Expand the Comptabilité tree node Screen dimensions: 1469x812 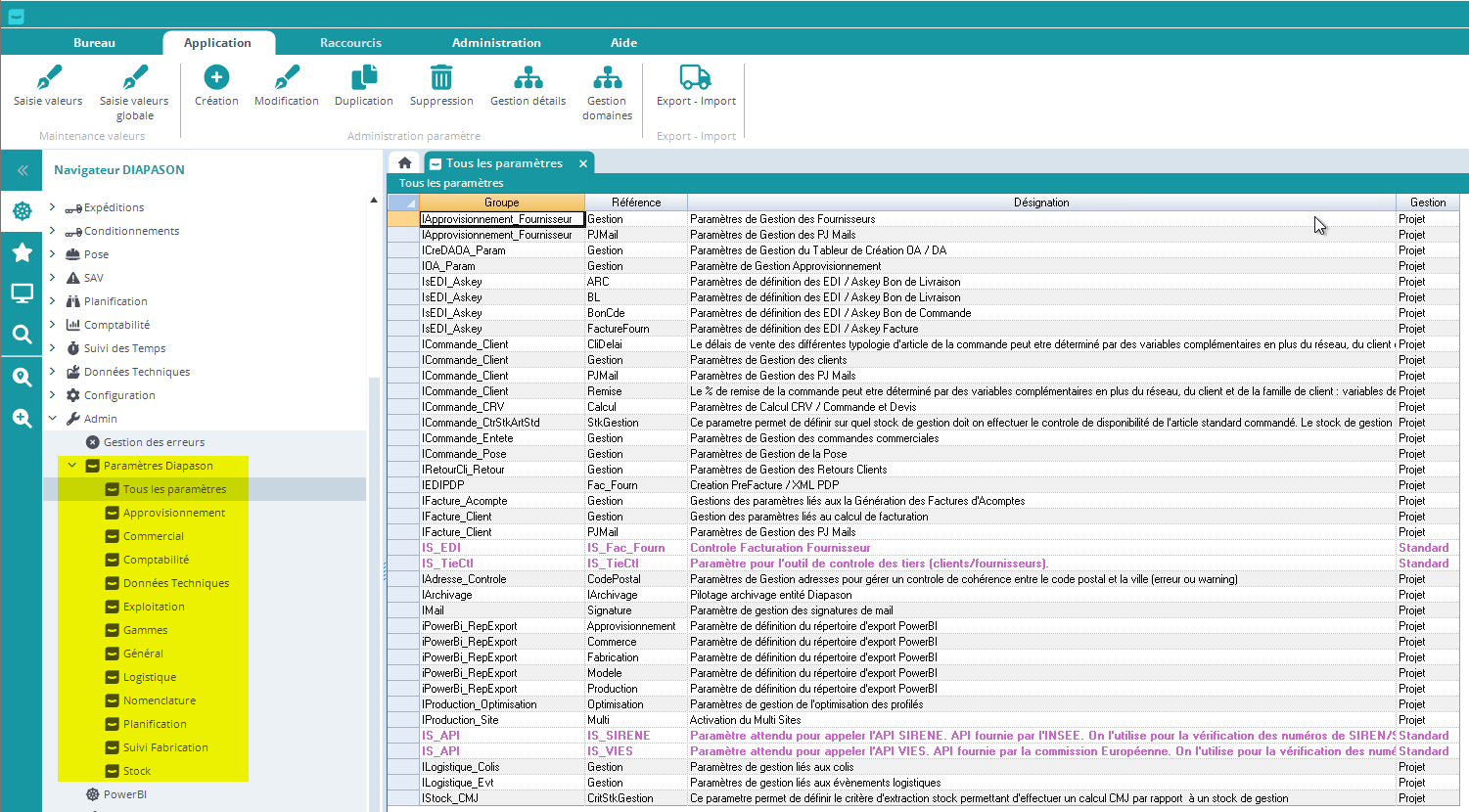coord(53,325)
